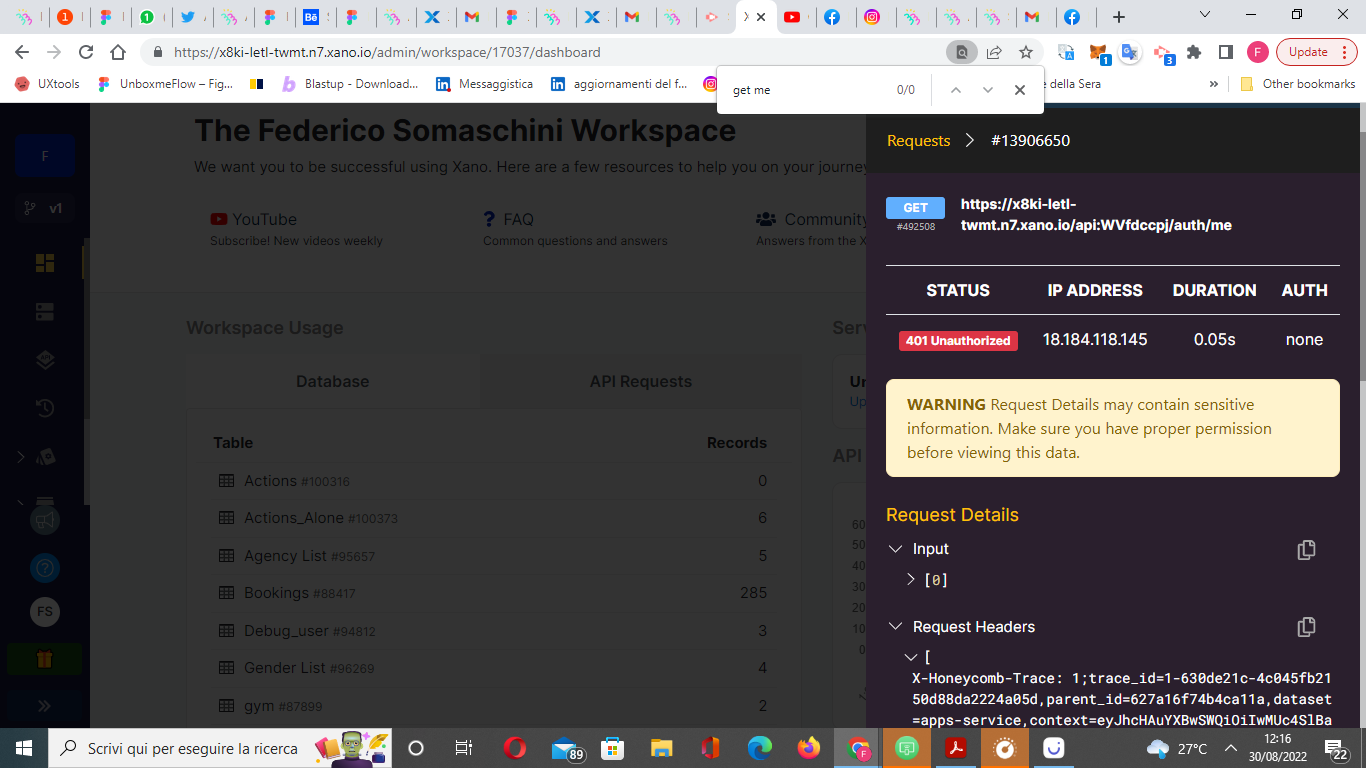Image resolution: width=1366 pixels, height=768 pixels.
Task: Collapse the Input section
Action: [895, 549]
